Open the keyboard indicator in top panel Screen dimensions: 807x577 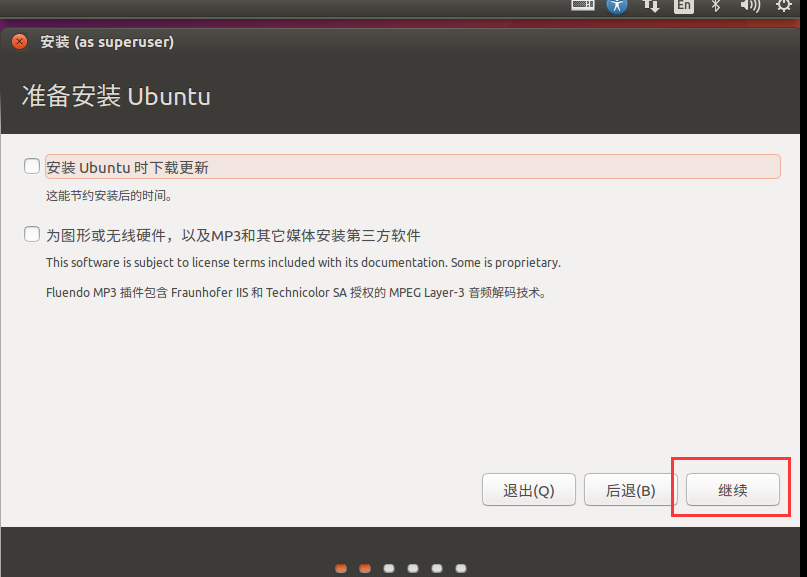[583, 5]
